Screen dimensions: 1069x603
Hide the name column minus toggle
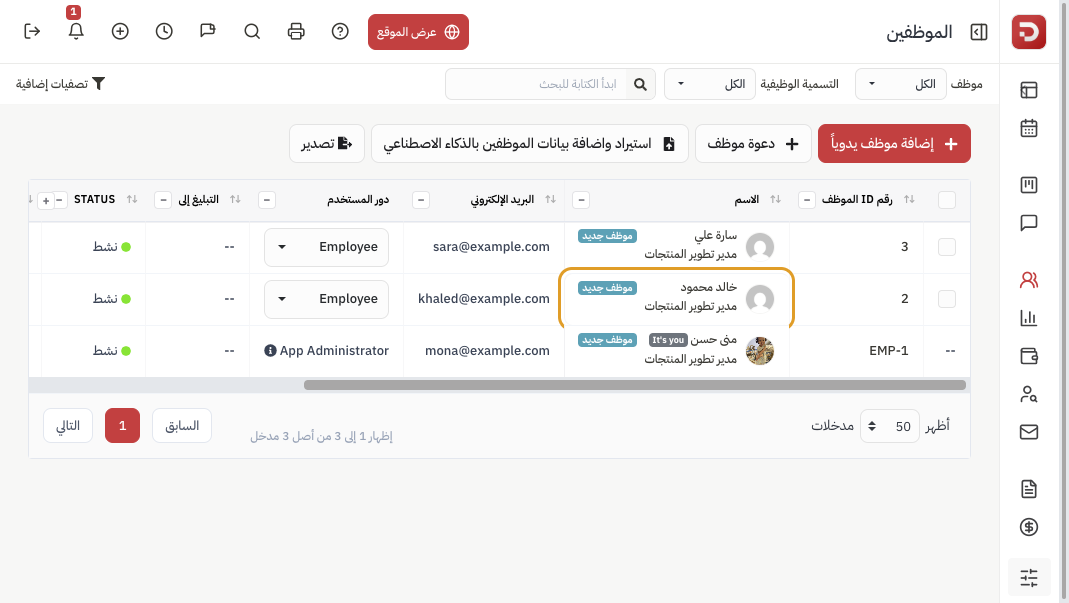(581, 200)
